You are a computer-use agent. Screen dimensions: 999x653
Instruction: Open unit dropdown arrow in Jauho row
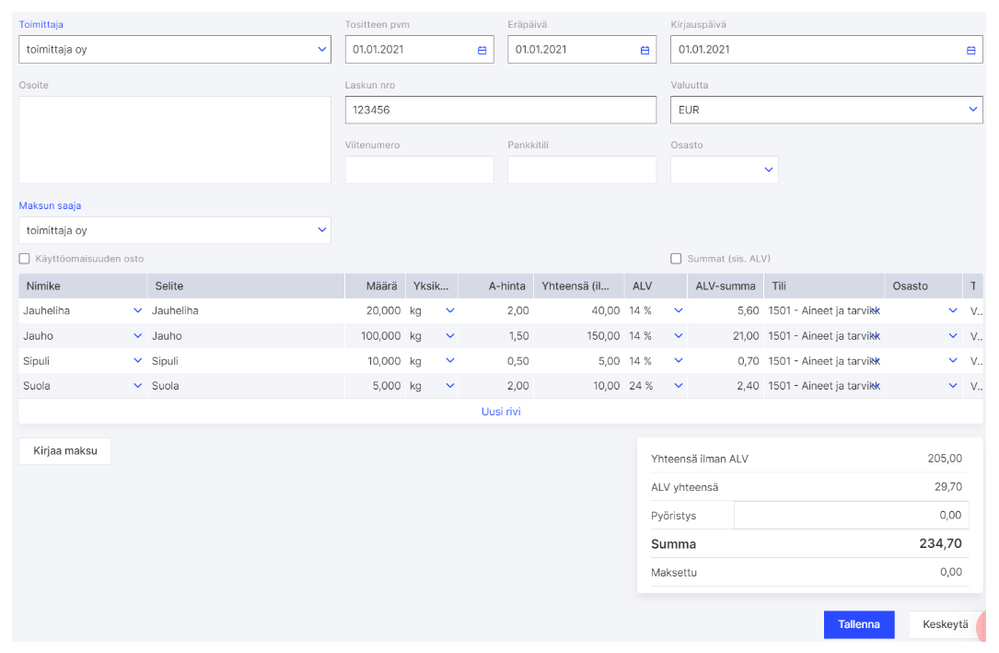(450, 336)
